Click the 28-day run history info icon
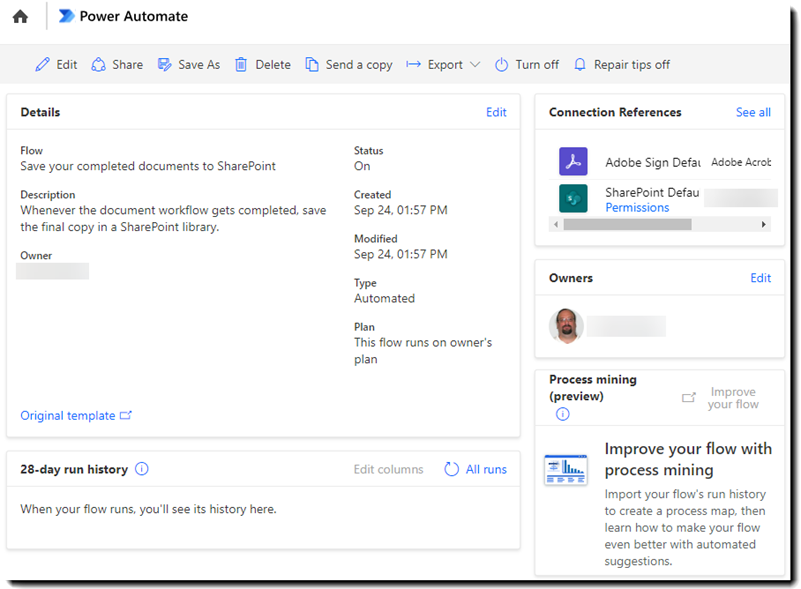Screen dimensions: 801x589 142,469
